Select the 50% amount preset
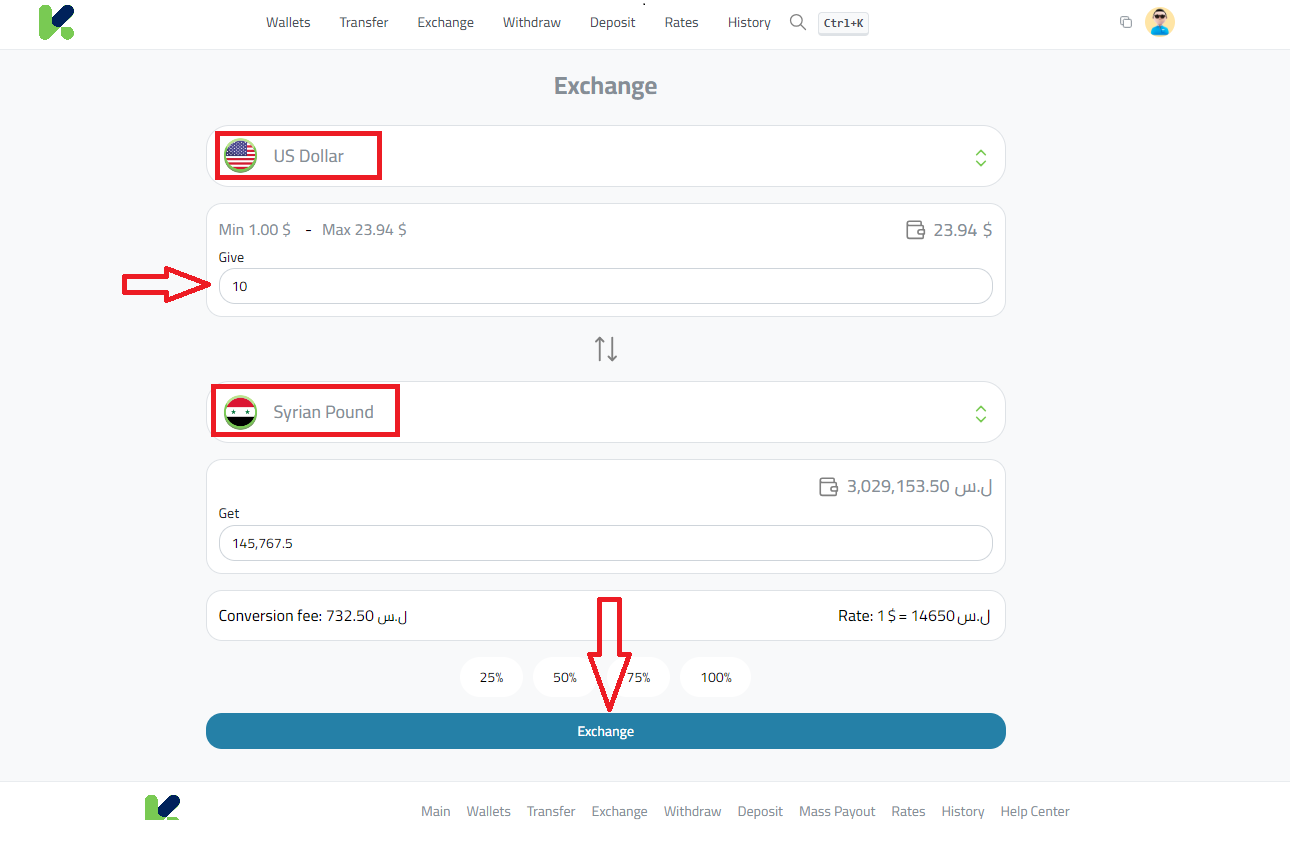 [x=564, y=677]
